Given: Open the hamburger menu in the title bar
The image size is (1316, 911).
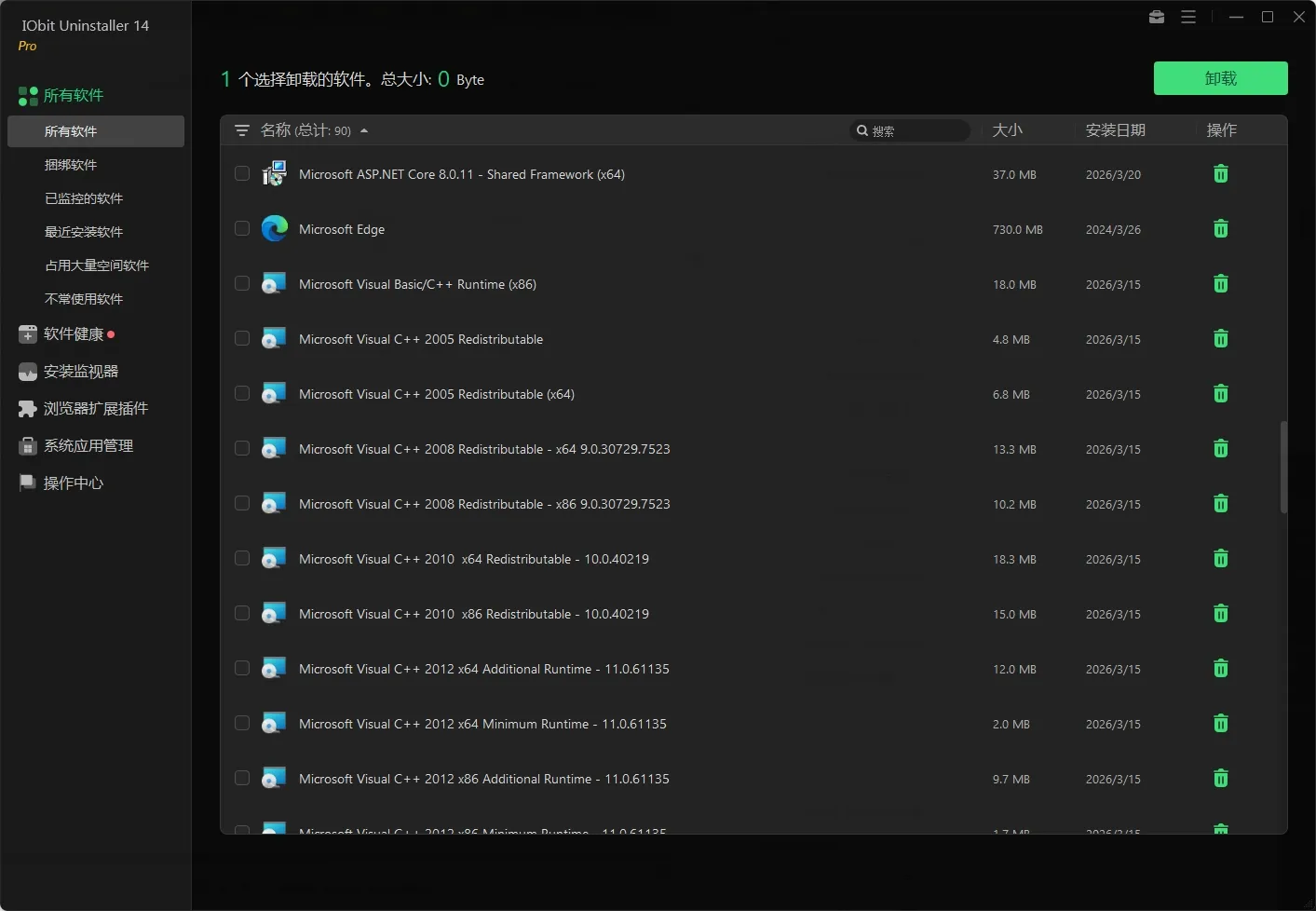Looking at the screenshot, I should (x=1188, y=17).
